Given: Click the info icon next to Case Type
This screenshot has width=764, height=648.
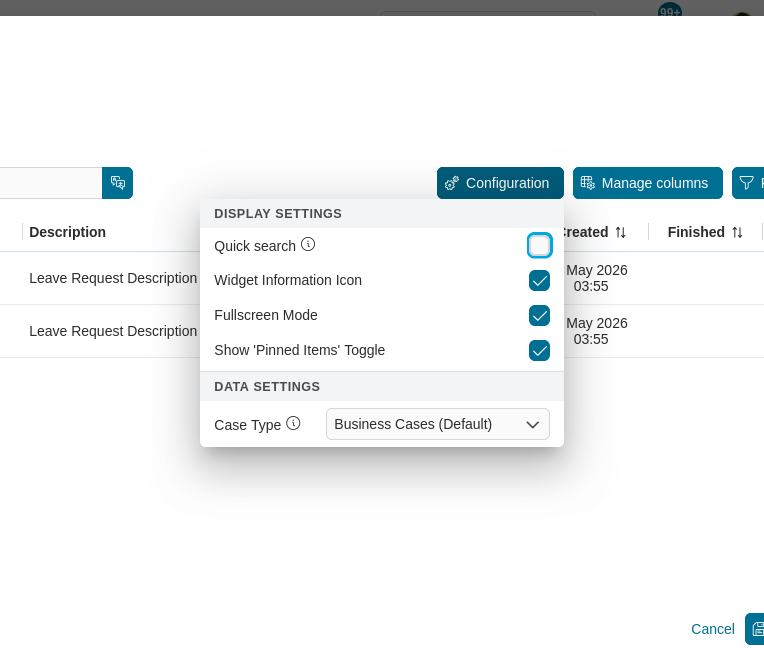Looking at the screenshot, I should click(x=293, y=423).
